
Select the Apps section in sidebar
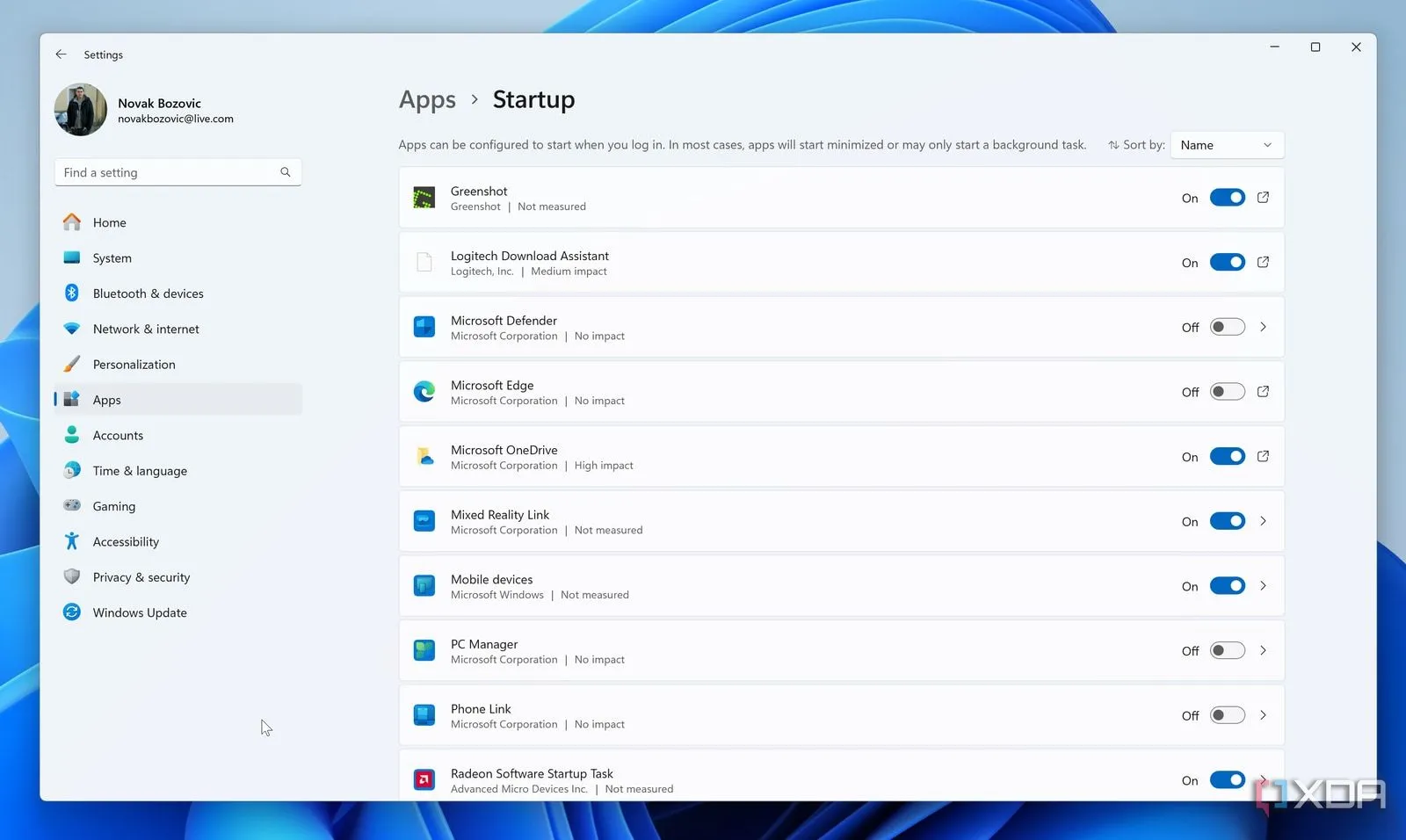pos(106,399)
